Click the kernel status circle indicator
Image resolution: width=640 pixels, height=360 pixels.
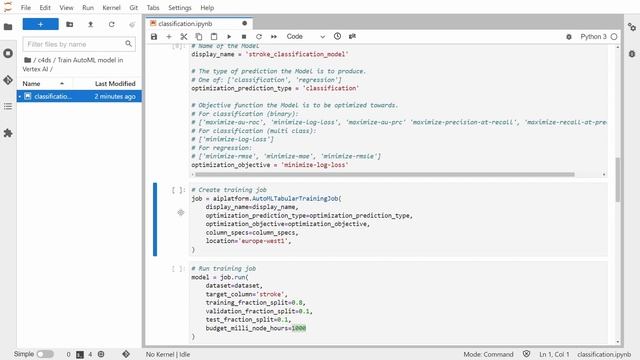click(614, 37)
